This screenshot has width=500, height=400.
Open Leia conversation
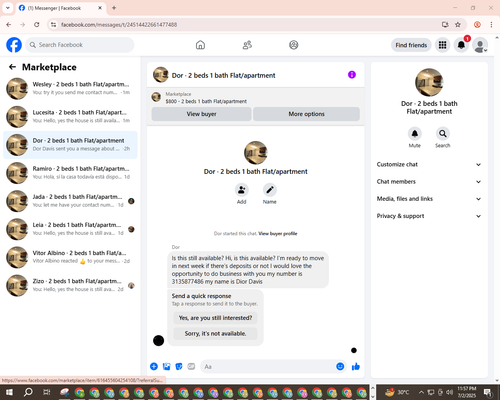[70, 229]
